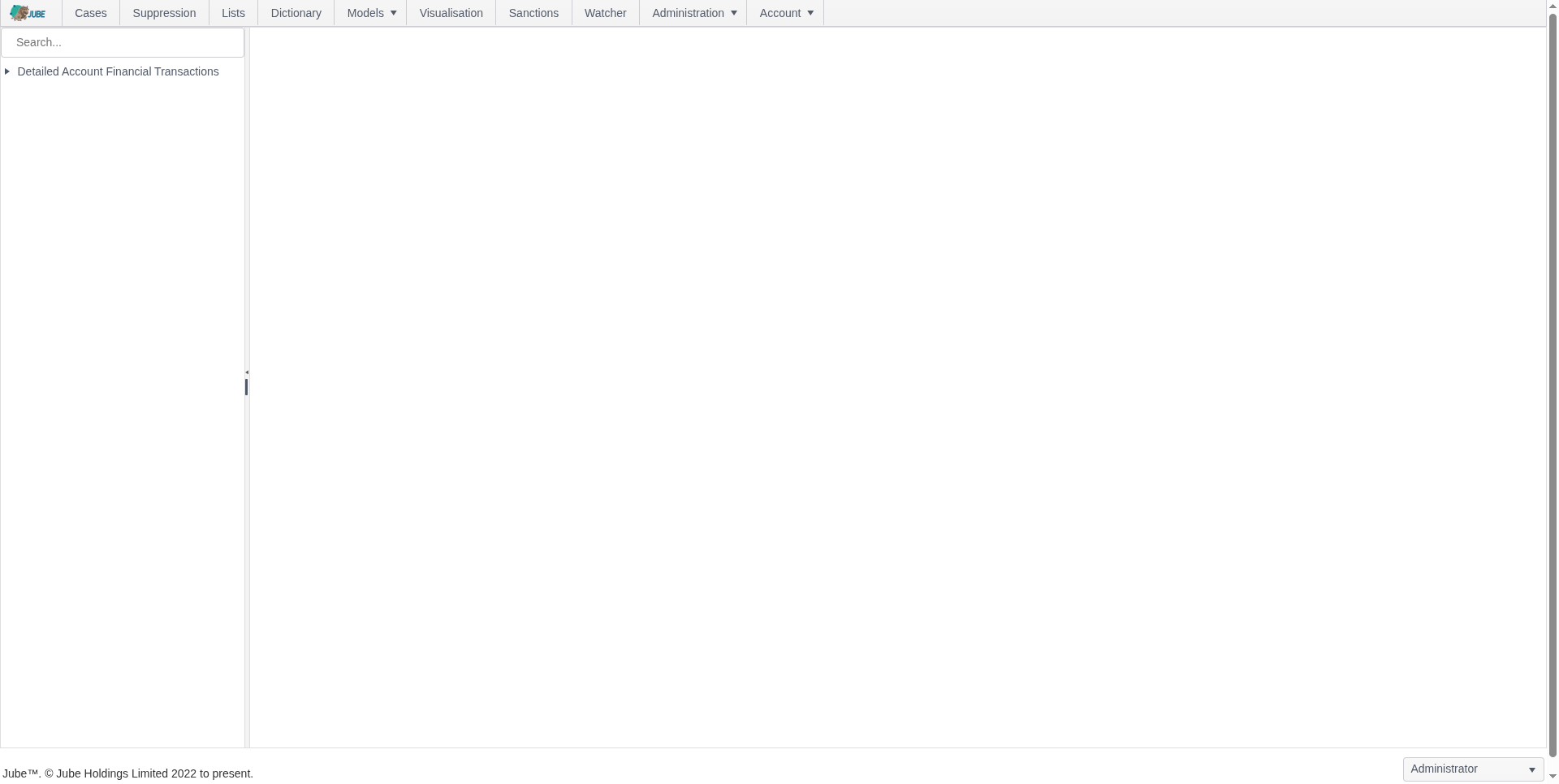1559x784 pixels.
Task: Open the Lists section
Action: 233,13
